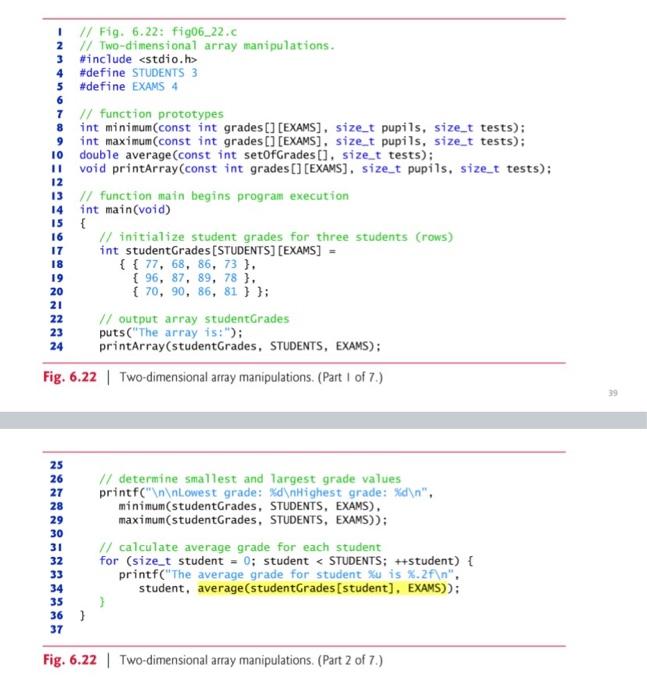647x700 pixels.
Task: Click line number 17
Action: (57, 250)
